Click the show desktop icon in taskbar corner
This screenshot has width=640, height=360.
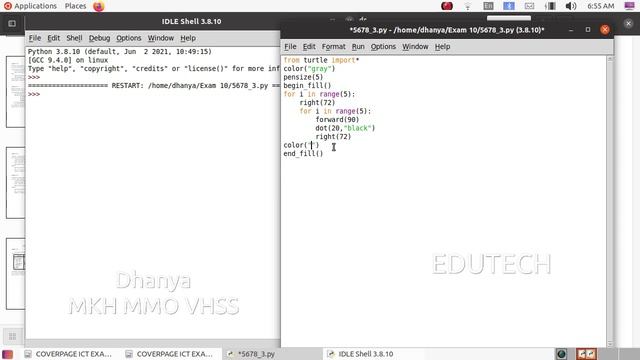[x=7, y=354]
